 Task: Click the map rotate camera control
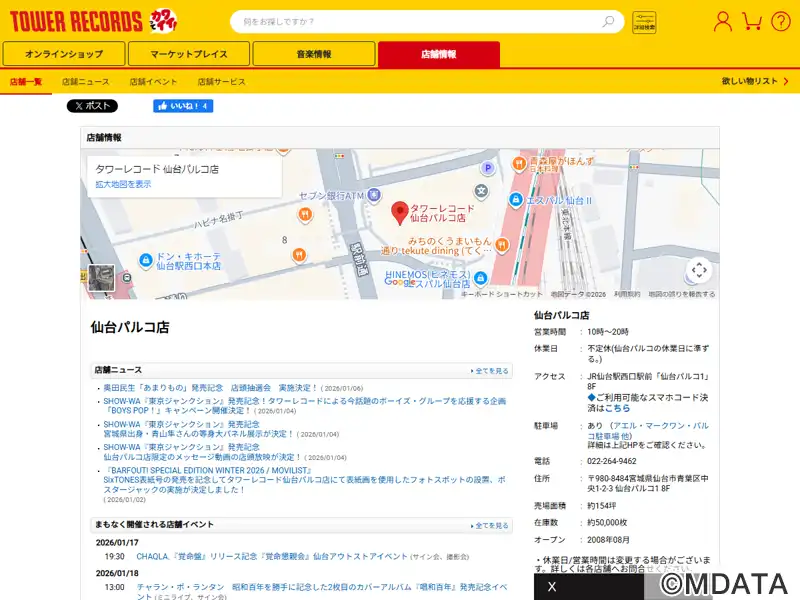[x=699, y=270]
